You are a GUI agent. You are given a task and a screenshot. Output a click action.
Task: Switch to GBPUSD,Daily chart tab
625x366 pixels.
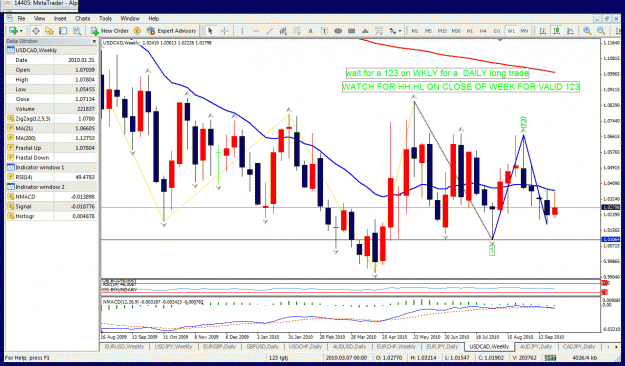click(x=263, y=346)
